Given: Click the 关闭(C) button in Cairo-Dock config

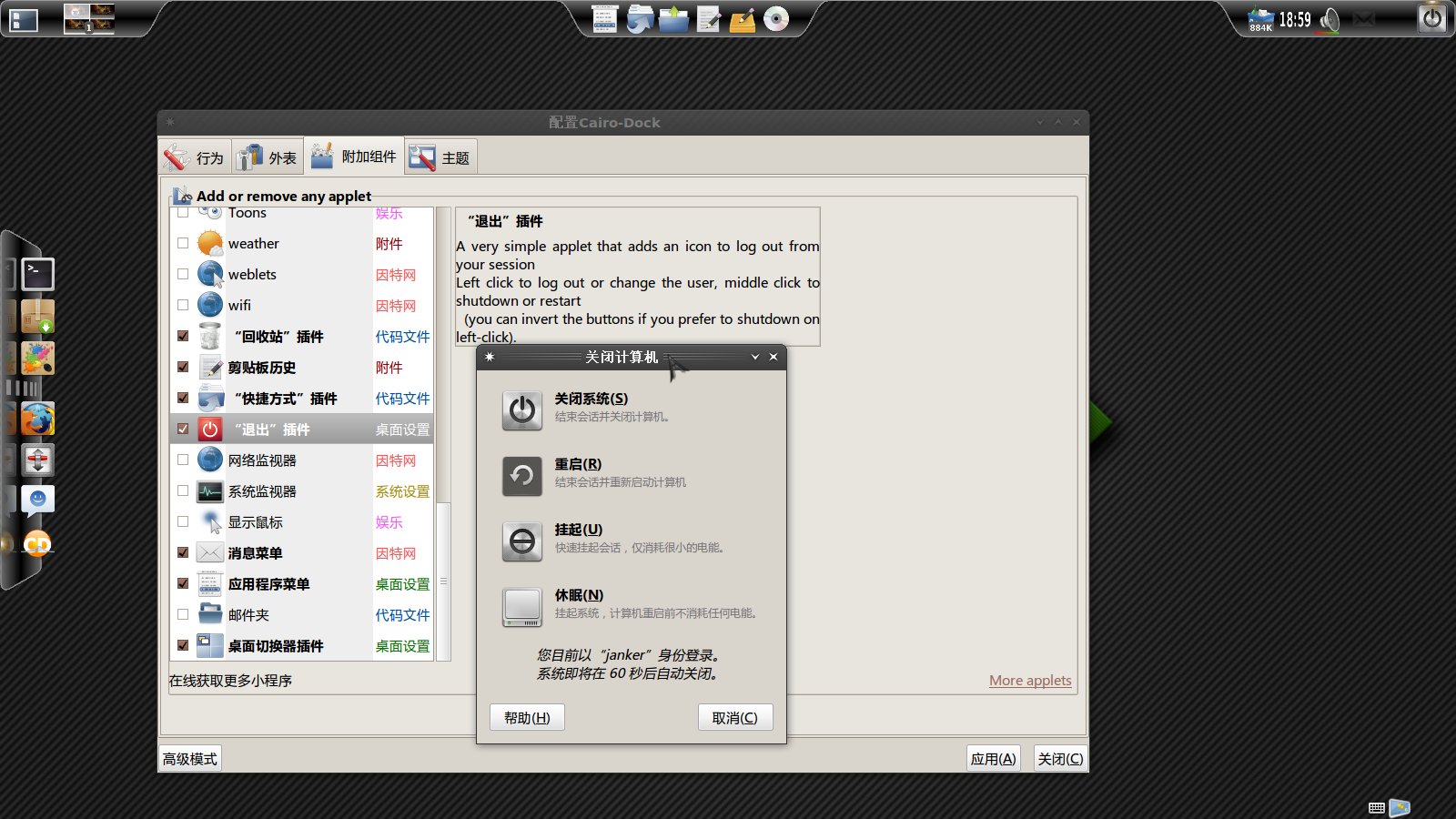Looking at the screenshot, I should (1060, 758).
